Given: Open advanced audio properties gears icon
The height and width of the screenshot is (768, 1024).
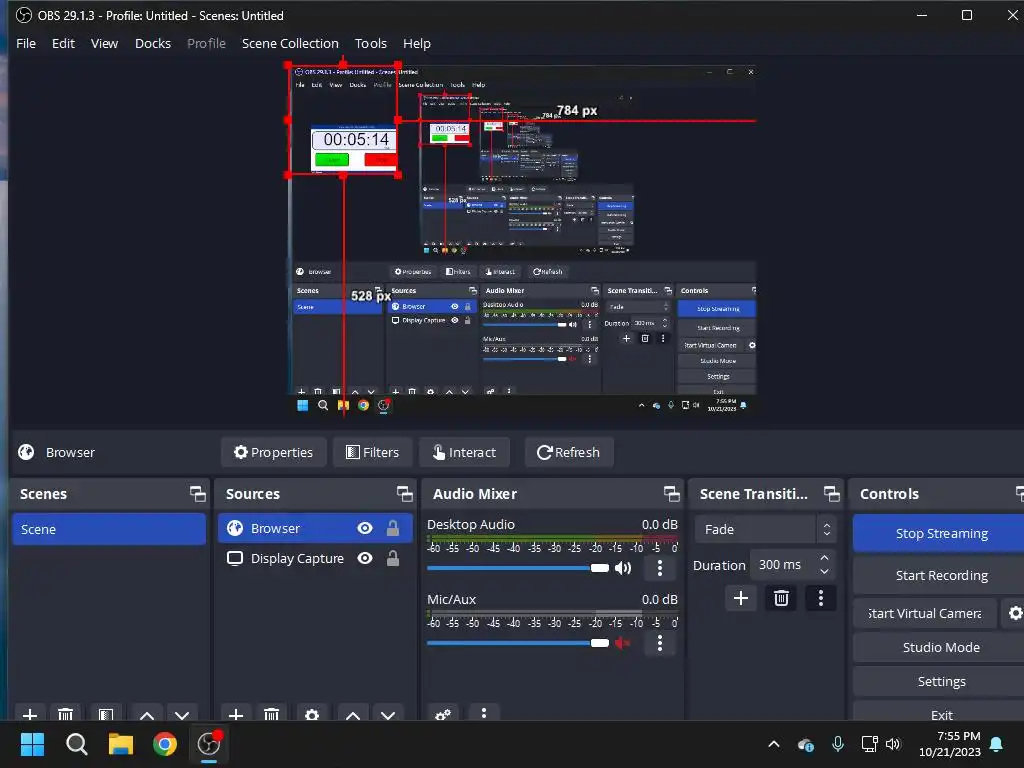Looking at the screenshot, I should tap(443, 714).
